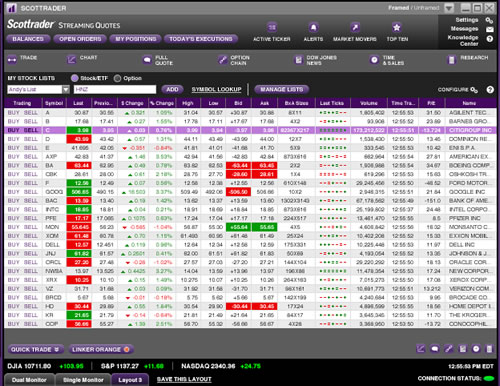
Task: Click the bottom news shortcut icon
Action: coord(462,349)
